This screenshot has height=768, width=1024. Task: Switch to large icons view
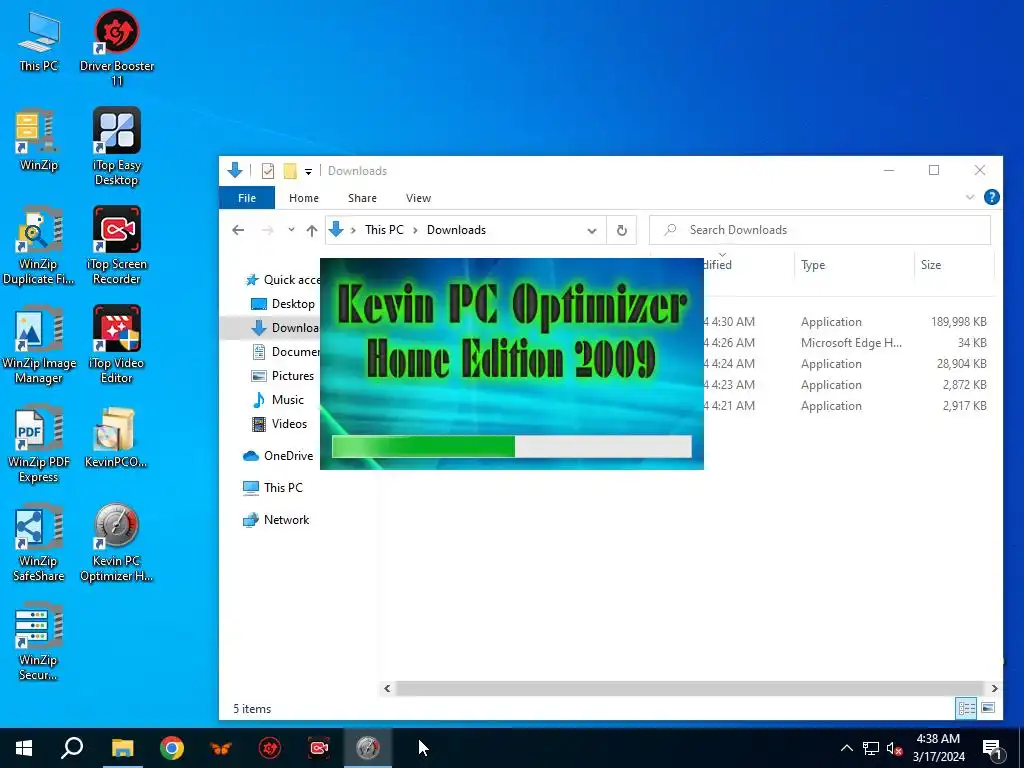(988, 708)
